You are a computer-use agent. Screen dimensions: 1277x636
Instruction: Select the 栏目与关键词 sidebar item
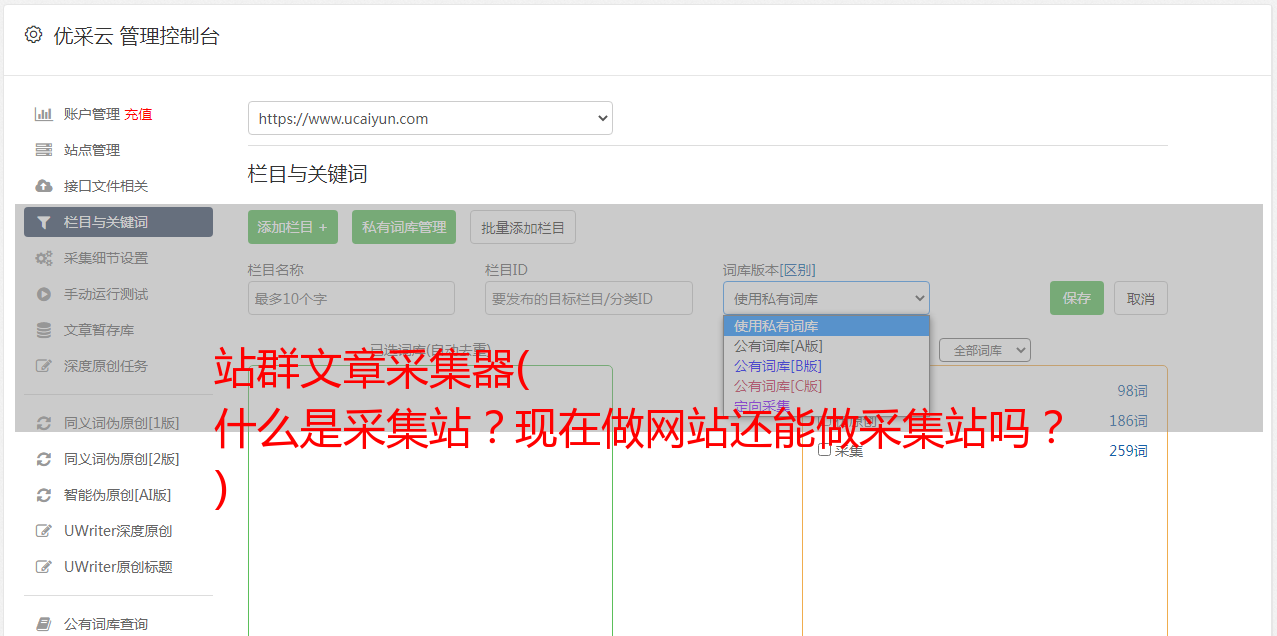118,222
